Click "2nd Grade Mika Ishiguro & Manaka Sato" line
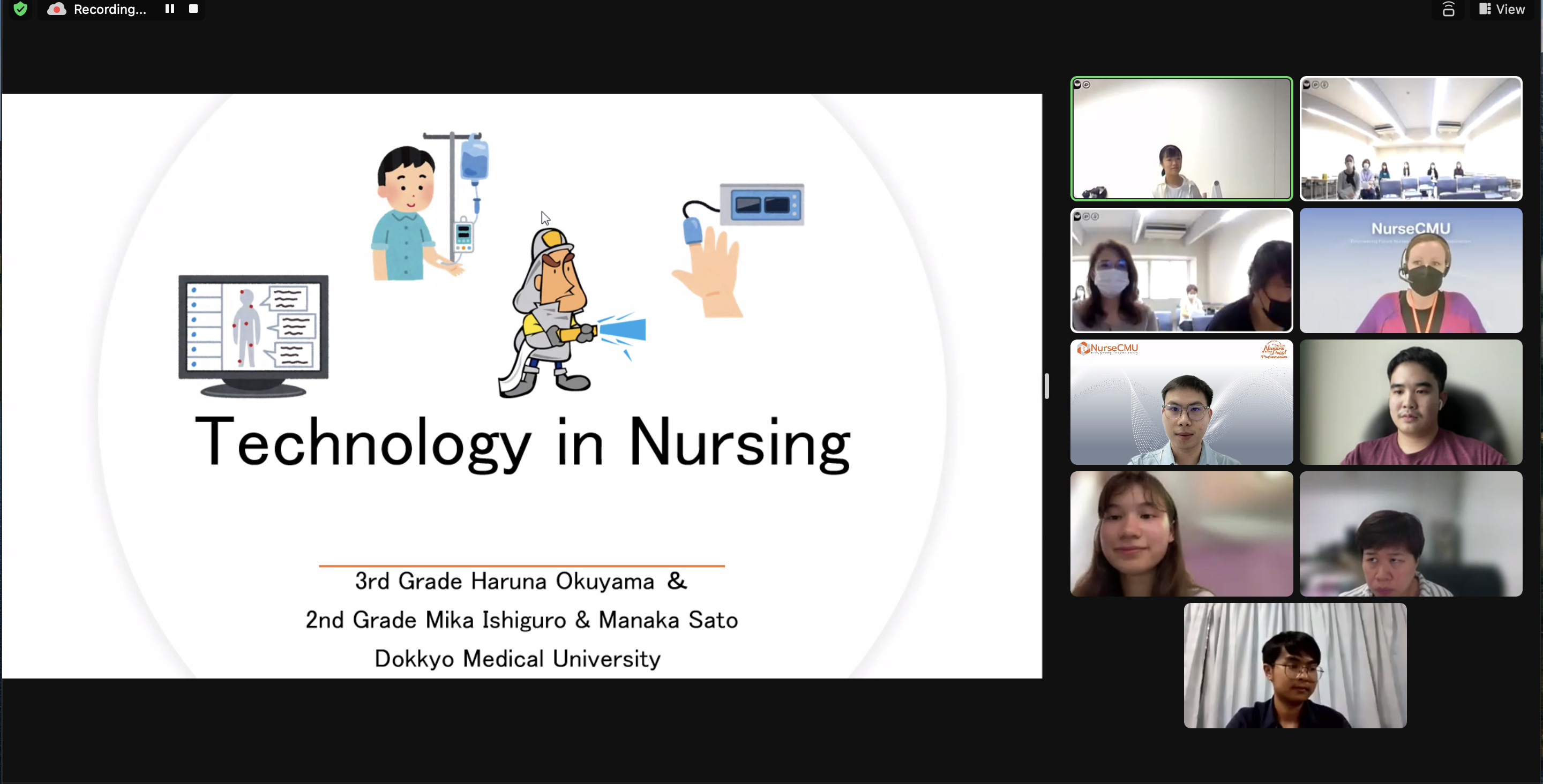 tap(521, 620)
